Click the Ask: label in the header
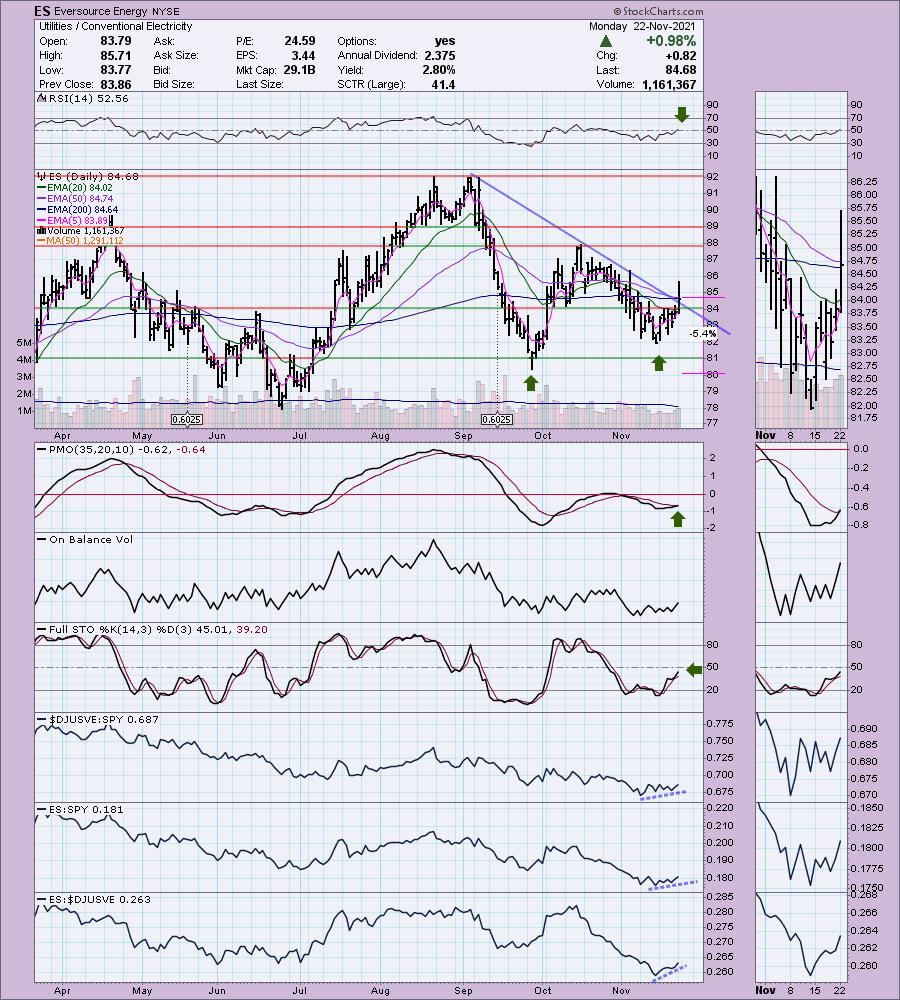 pos(162,41)
